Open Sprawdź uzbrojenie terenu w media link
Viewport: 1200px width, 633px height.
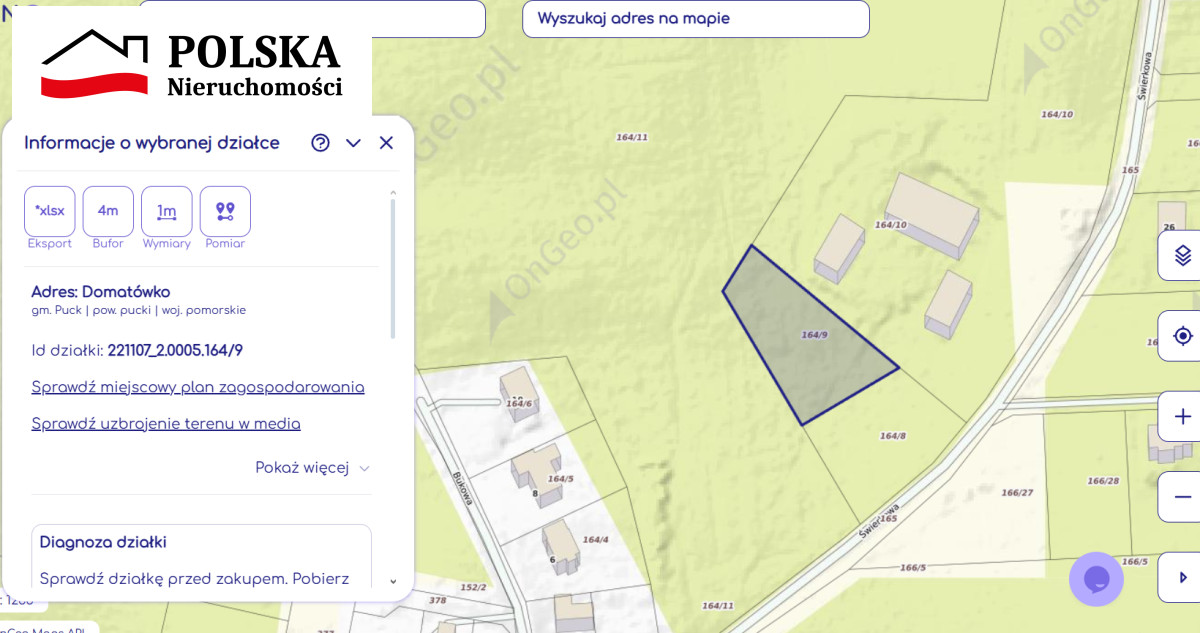[x=166, y=424]
